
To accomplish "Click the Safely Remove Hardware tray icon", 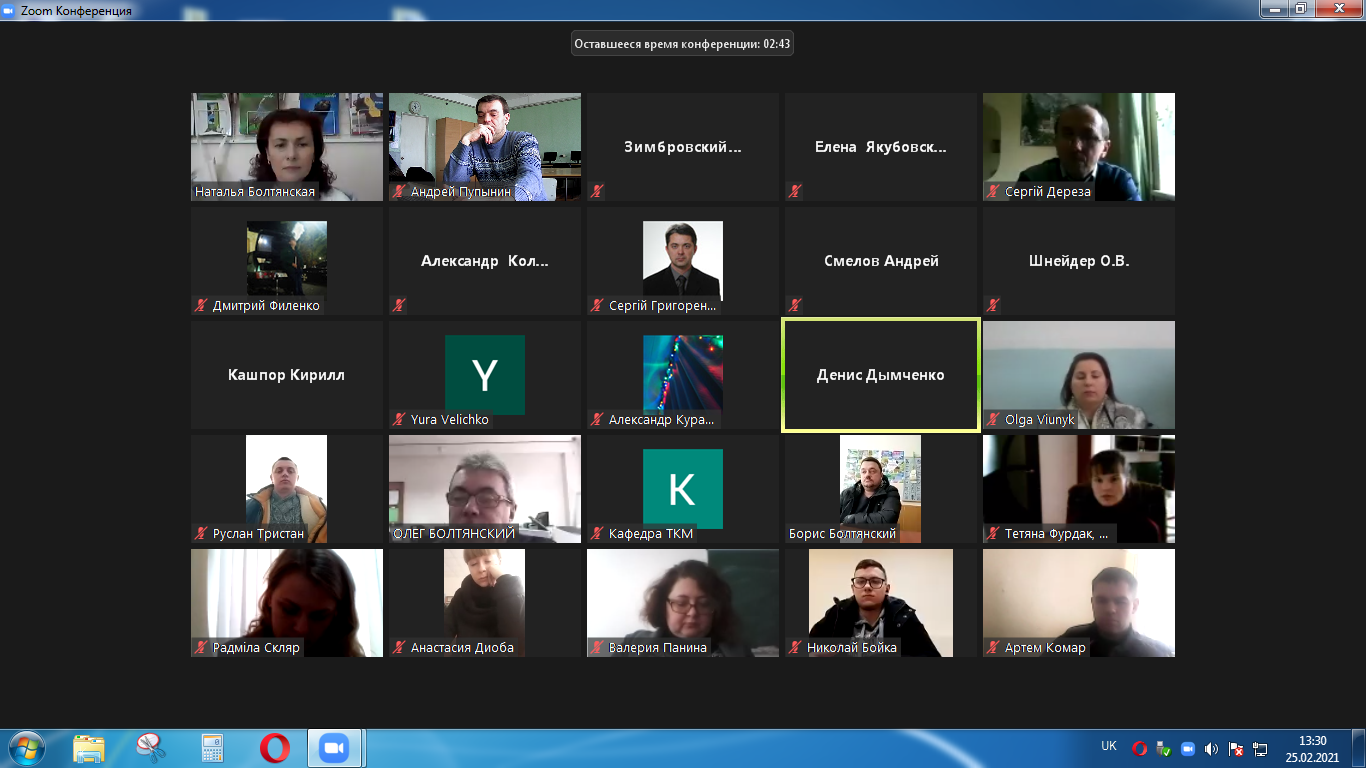I will [x=1163, y=748].
